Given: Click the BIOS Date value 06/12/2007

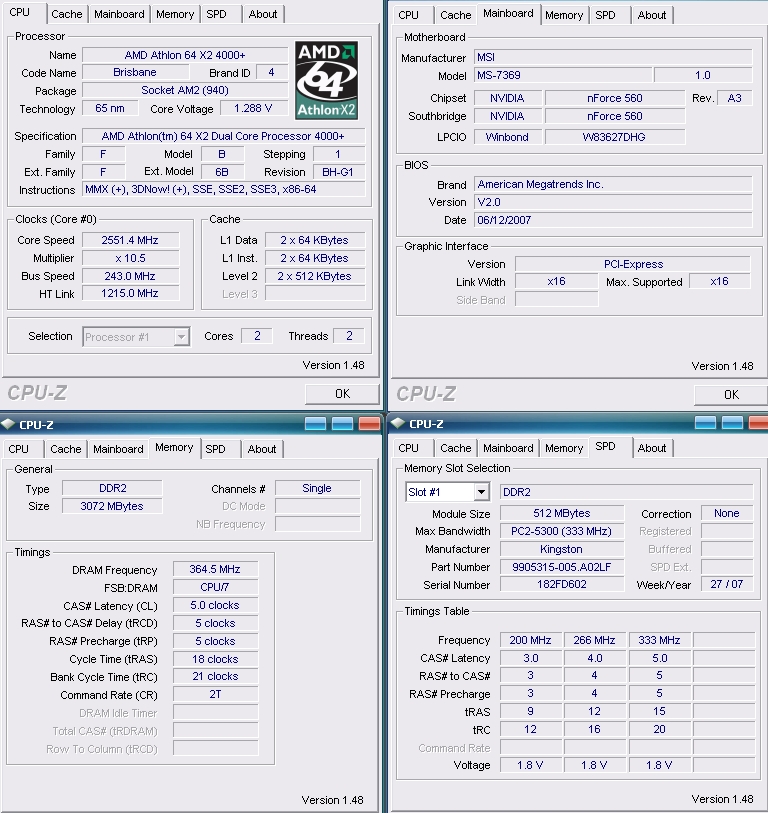Looking at the screenshot, I should (613, 220).
